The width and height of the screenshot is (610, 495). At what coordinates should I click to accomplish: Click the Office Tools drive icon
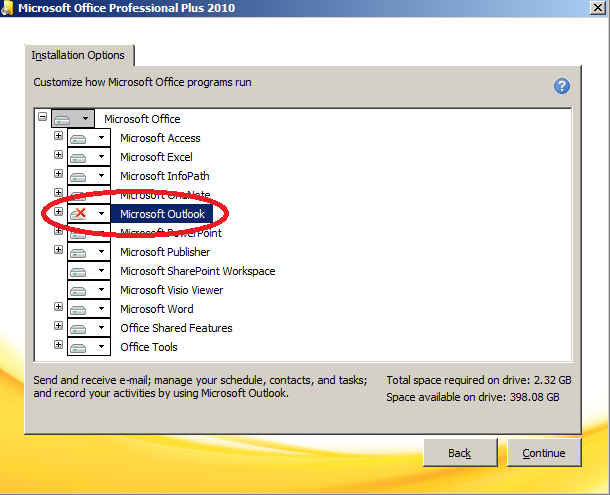79,347
